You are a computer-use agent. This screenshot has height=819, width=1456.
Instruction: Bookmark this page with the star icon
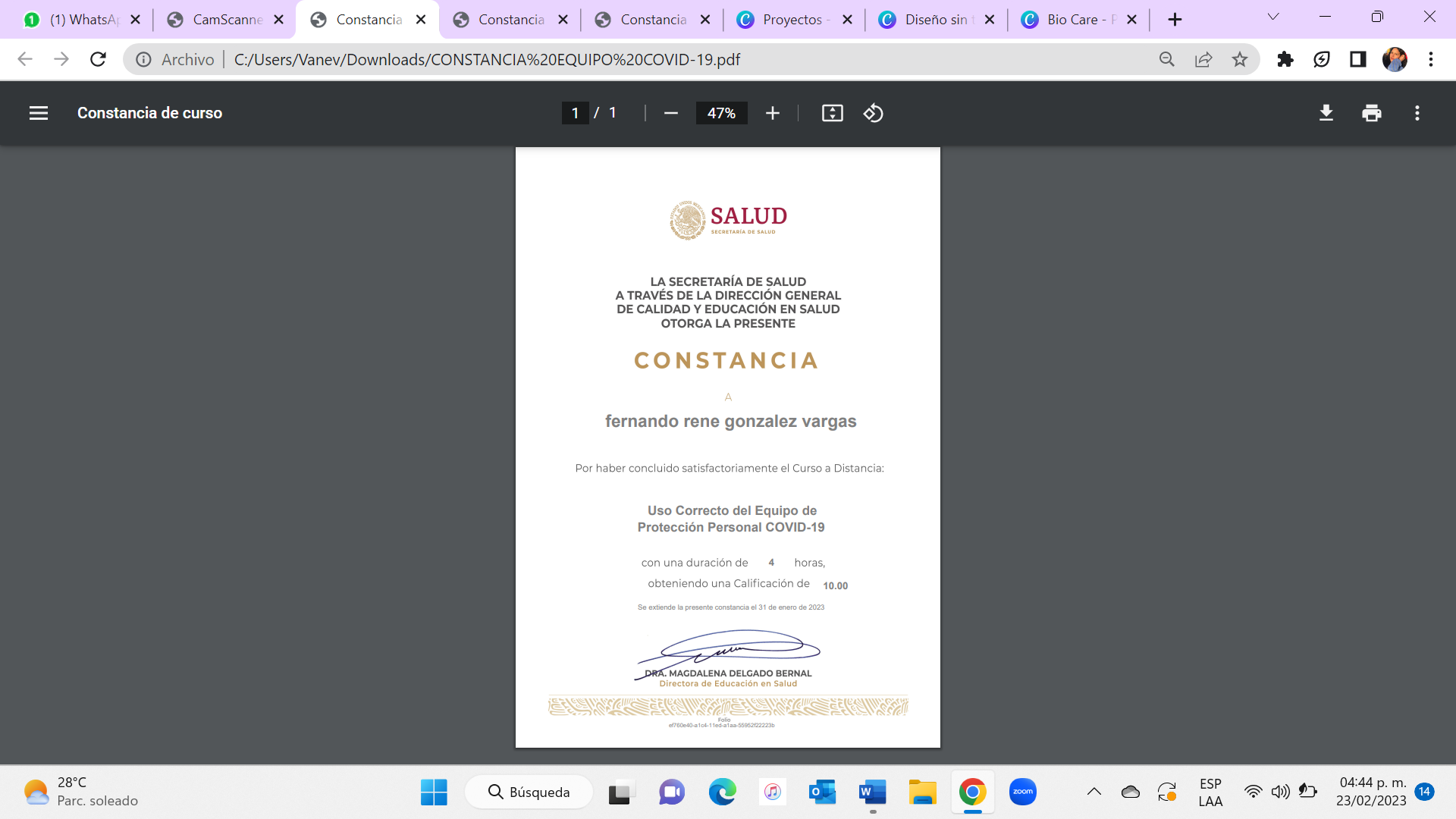point(1239,59)
